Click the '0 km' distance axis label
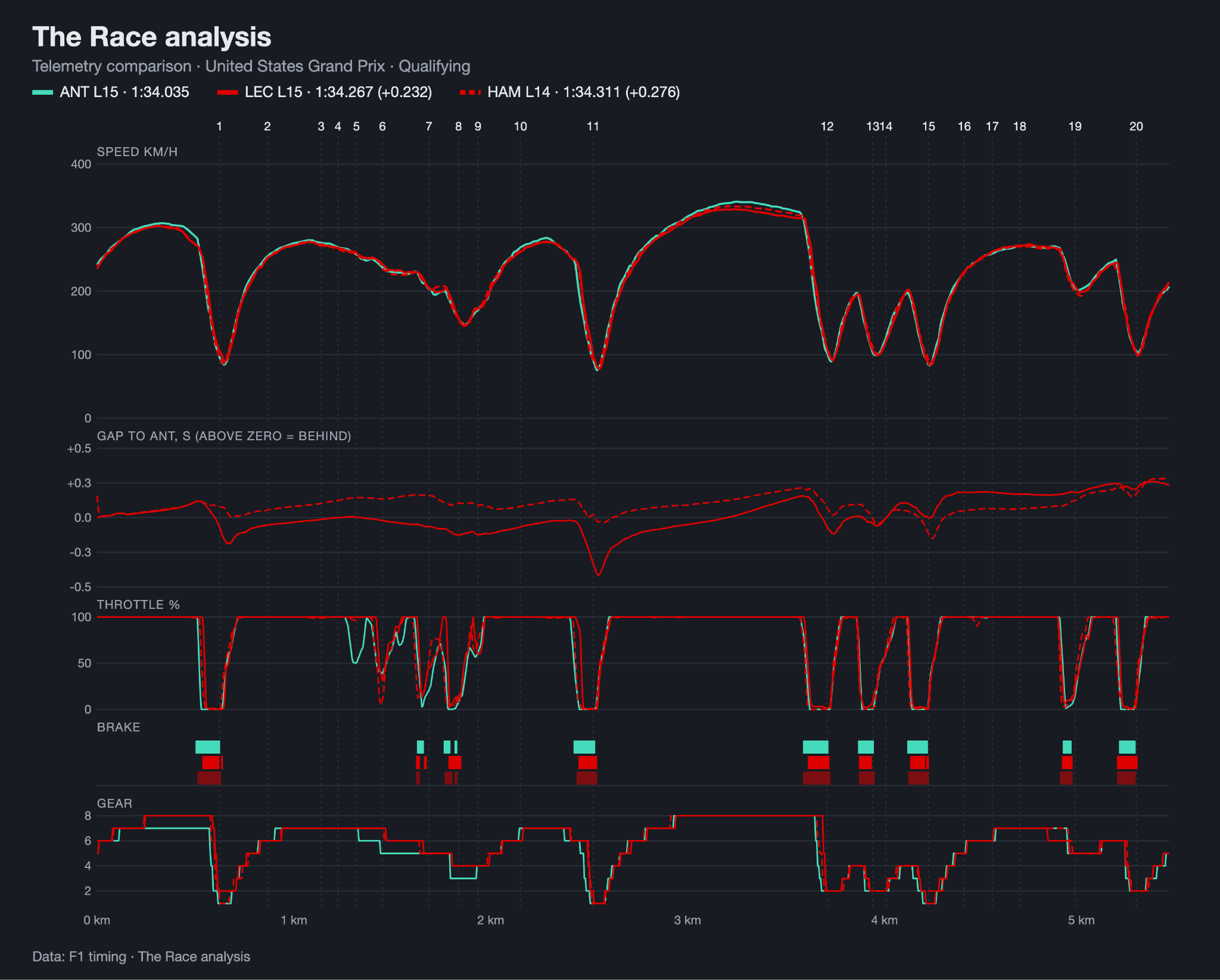Screen dimensions: 1220x980 point(97,920)
